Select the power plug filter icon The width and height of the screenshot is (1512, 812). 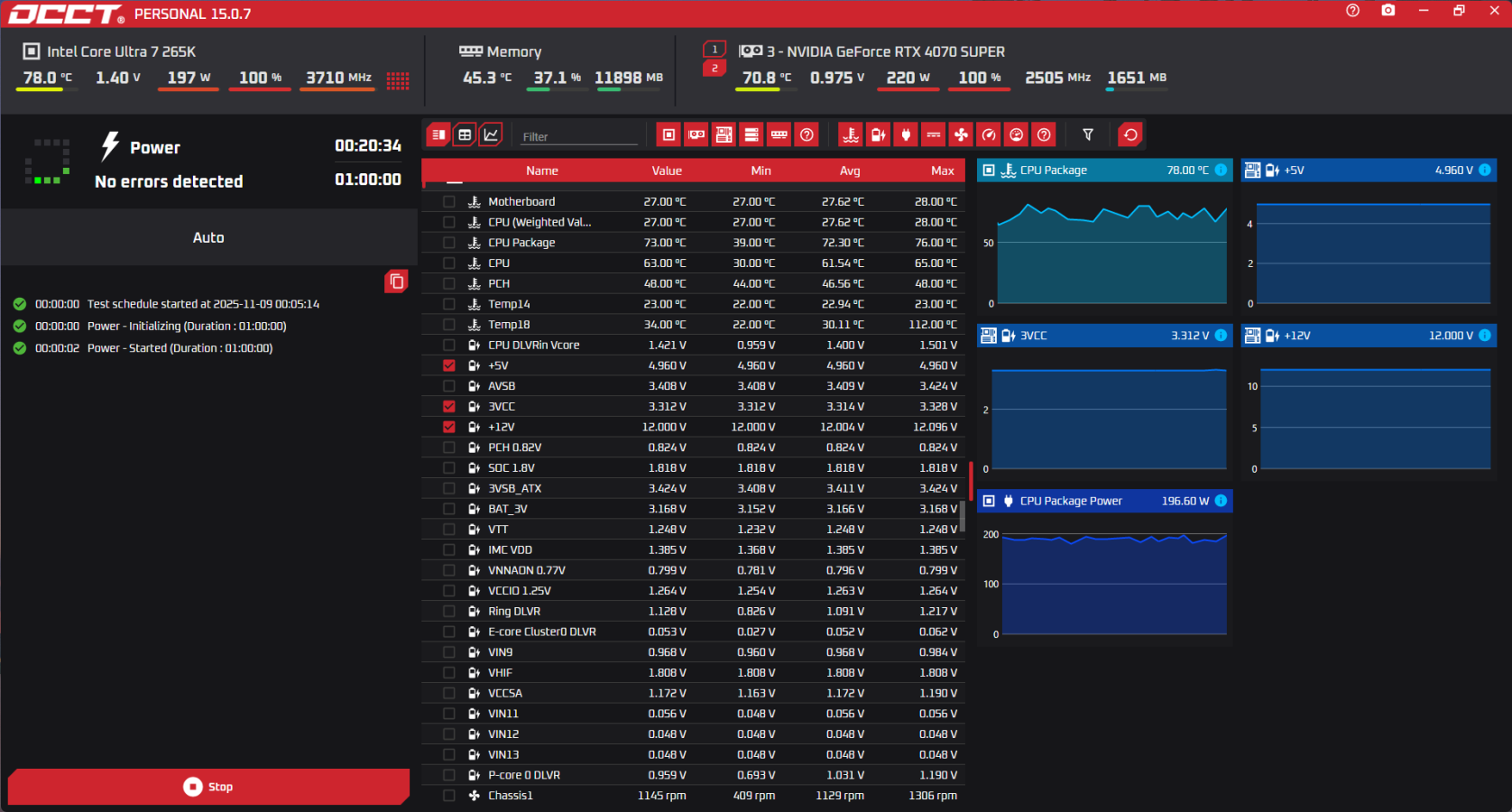(906, 135)
